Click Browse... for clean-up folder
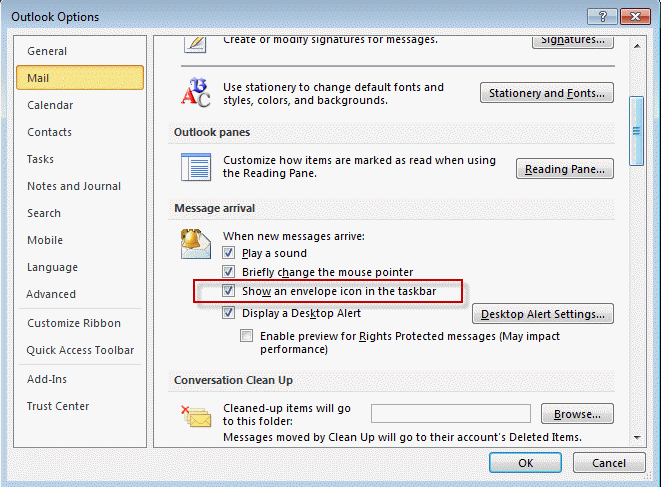Viewport: 661px width, 487px height. [x=577, y=414]
